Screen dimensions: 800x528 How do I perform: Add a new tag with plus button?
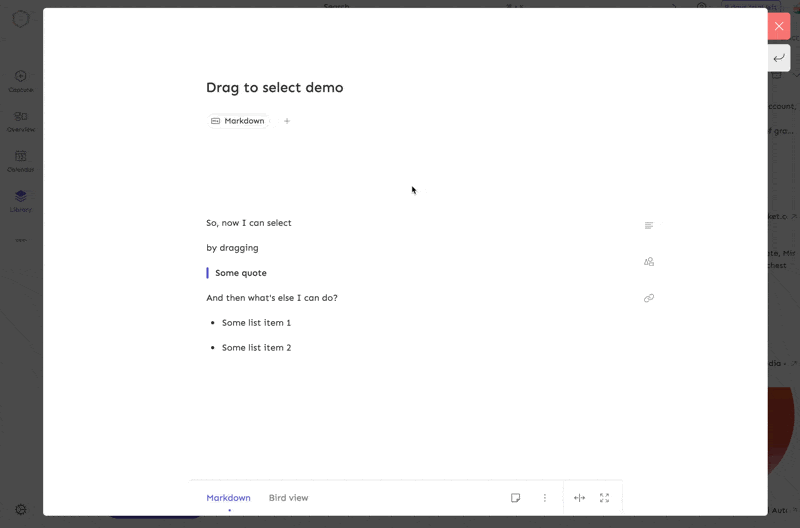287,121
